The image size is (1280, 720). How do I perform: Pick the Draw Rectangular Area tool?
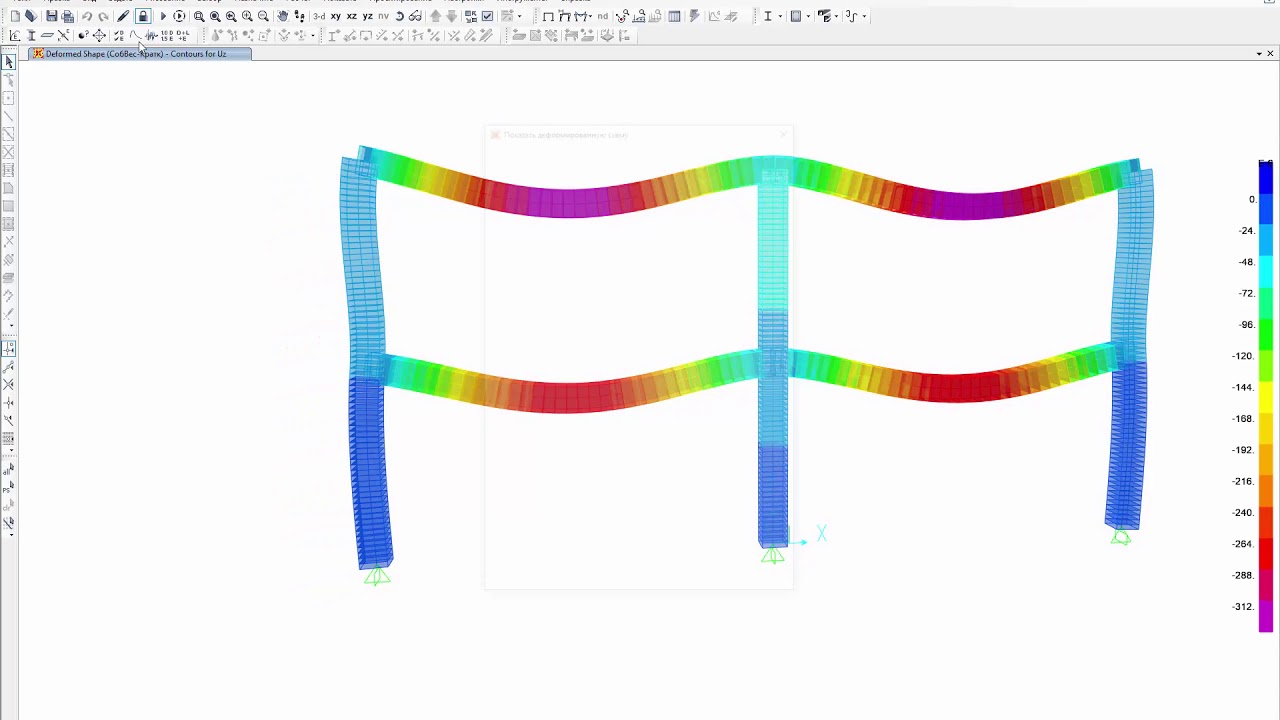[x=9, y=206]
